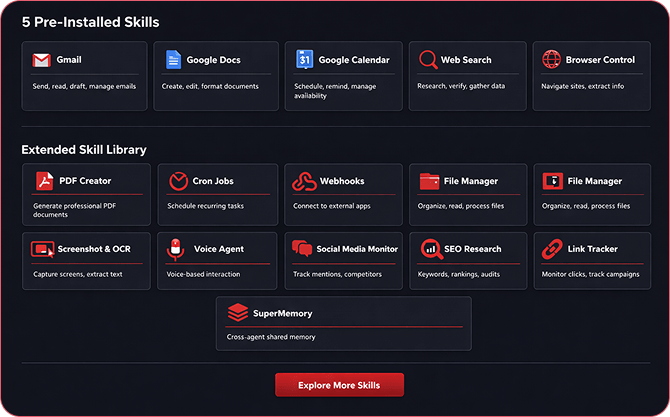The image size is (670, 417).
Task: Click the Google Calendar icon
Action: coord(305,60)
